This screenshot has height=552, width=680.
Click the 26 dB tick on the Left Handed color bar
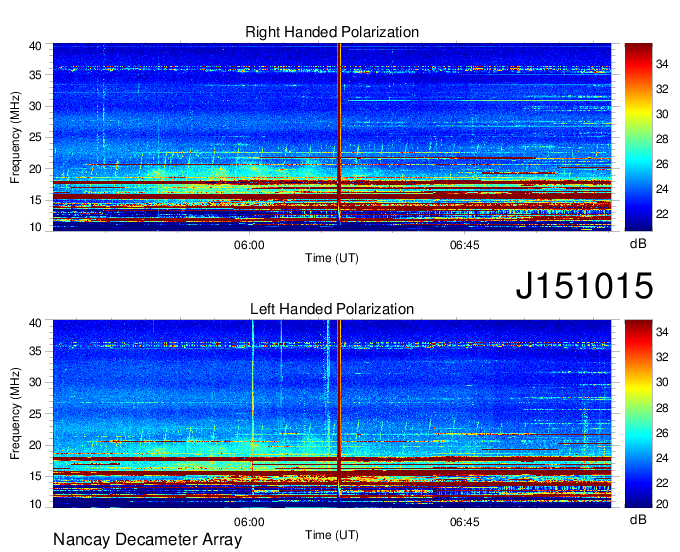(662, 433)
